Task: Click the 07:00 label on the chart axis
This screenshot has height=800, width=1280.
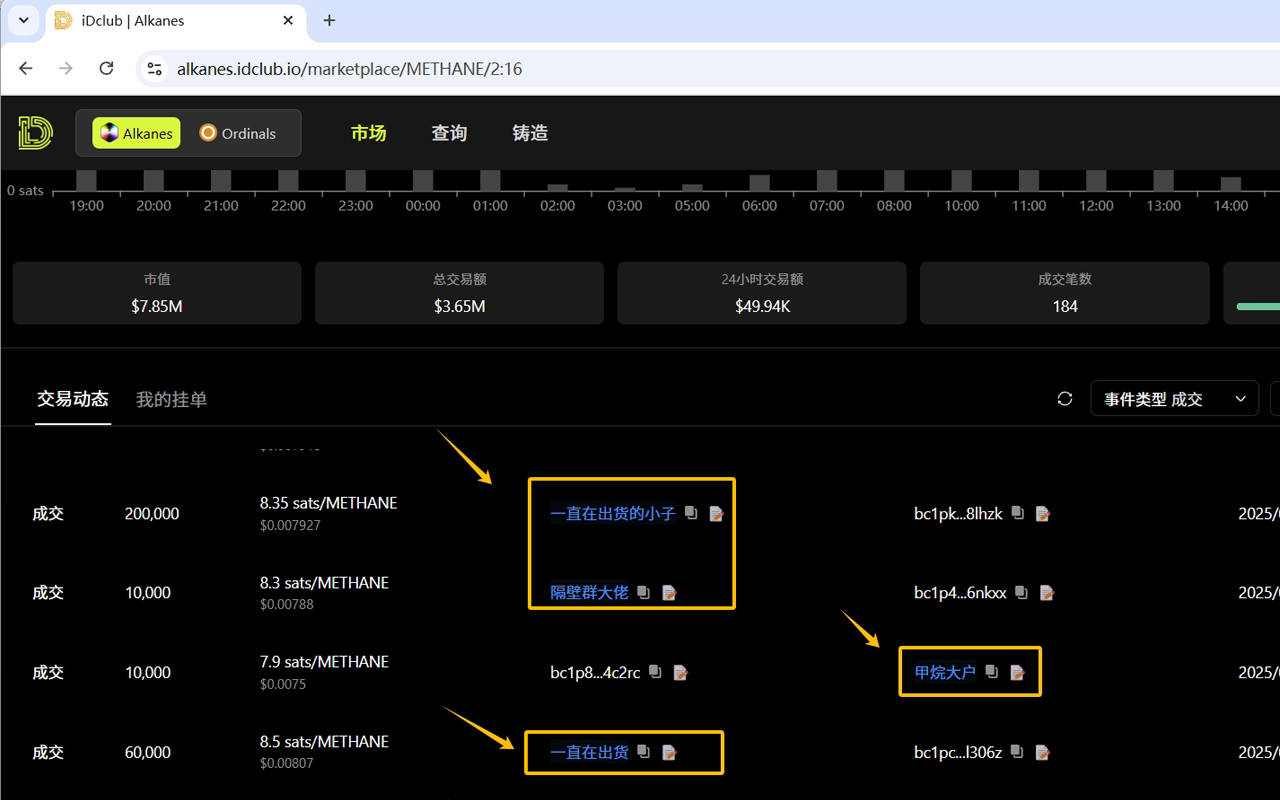Action: click(x=827, y=205)
